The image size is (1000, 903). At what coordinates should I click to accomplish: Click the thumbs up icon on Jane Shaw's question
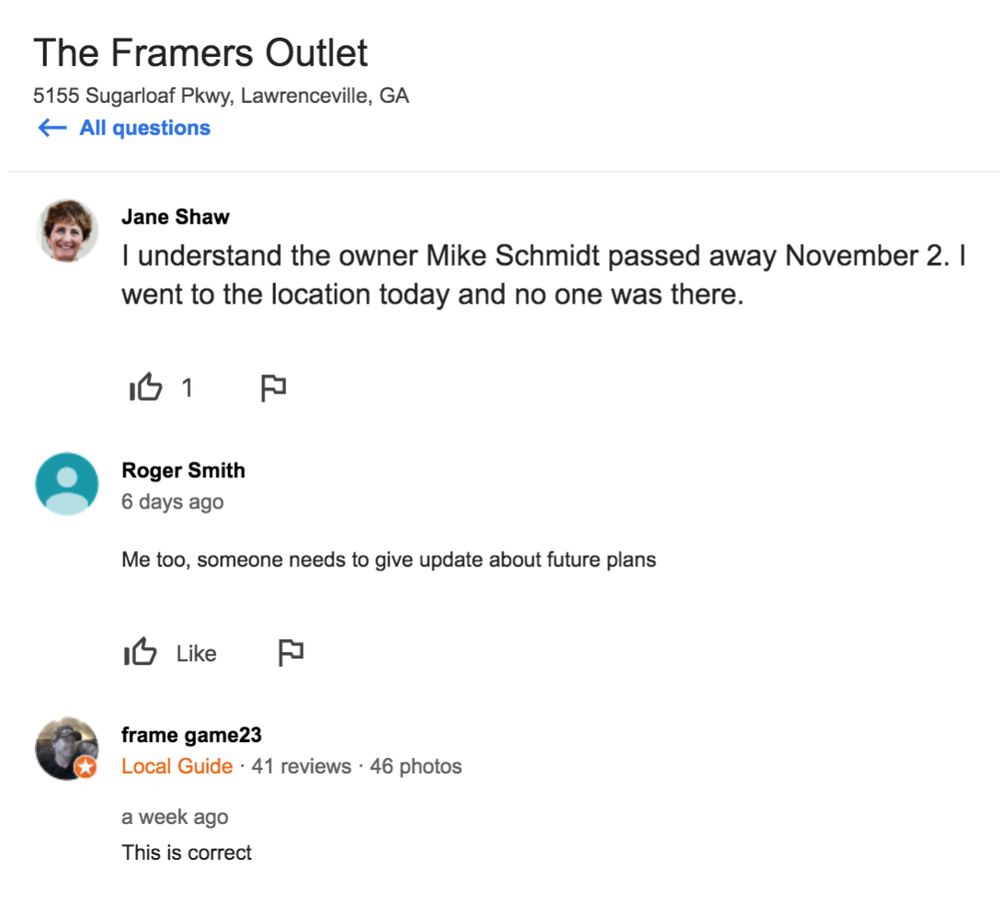(146, 387)
